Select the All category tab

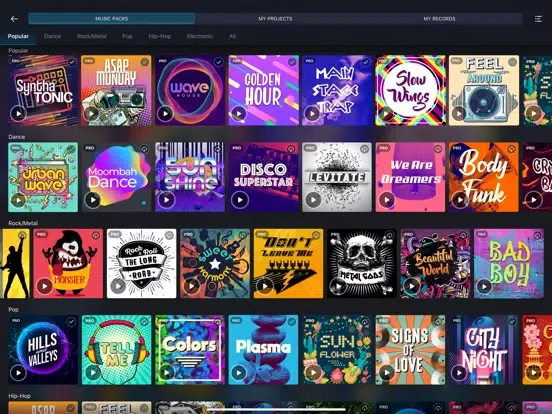[232, 36]
